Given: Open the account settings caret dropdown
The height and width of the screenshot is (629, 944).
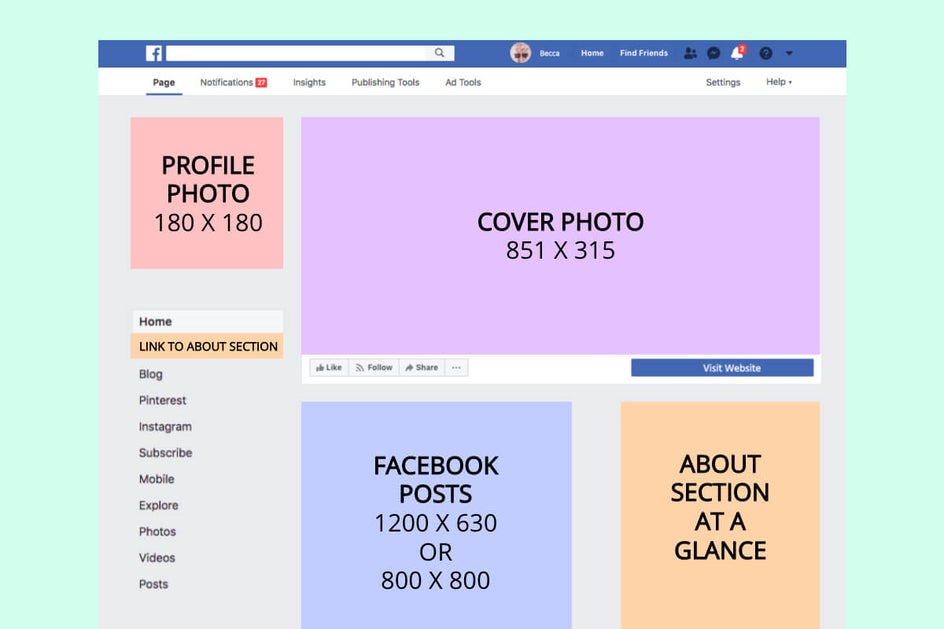Looking at the screenshot, I should (787, 53).
